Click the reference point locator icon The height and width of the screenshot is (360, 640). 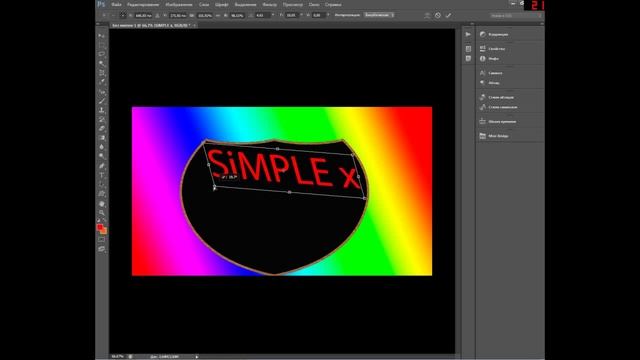click(x=123, y=15)
